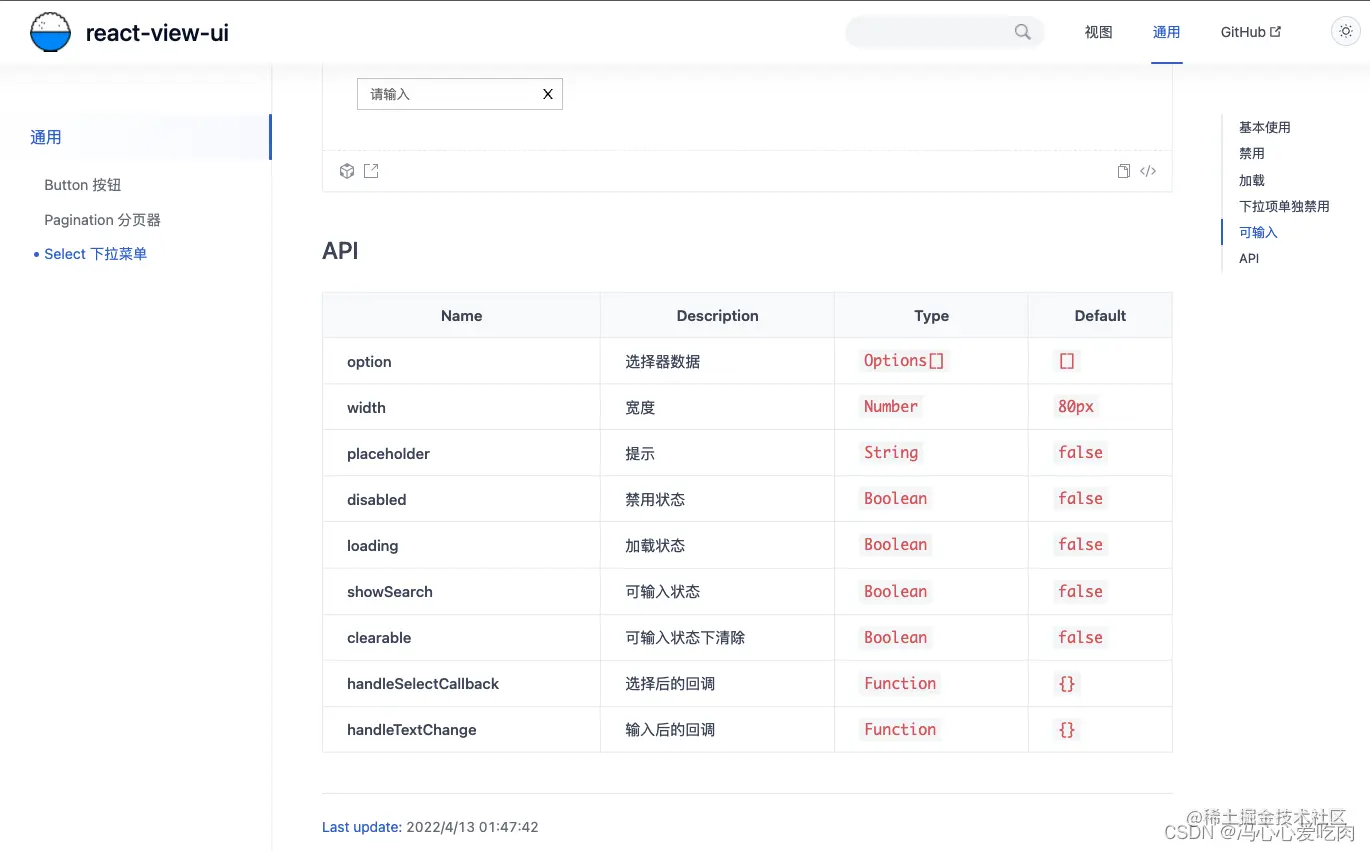Open the 视图 nav item
1370x851 pixels.
1098,32
